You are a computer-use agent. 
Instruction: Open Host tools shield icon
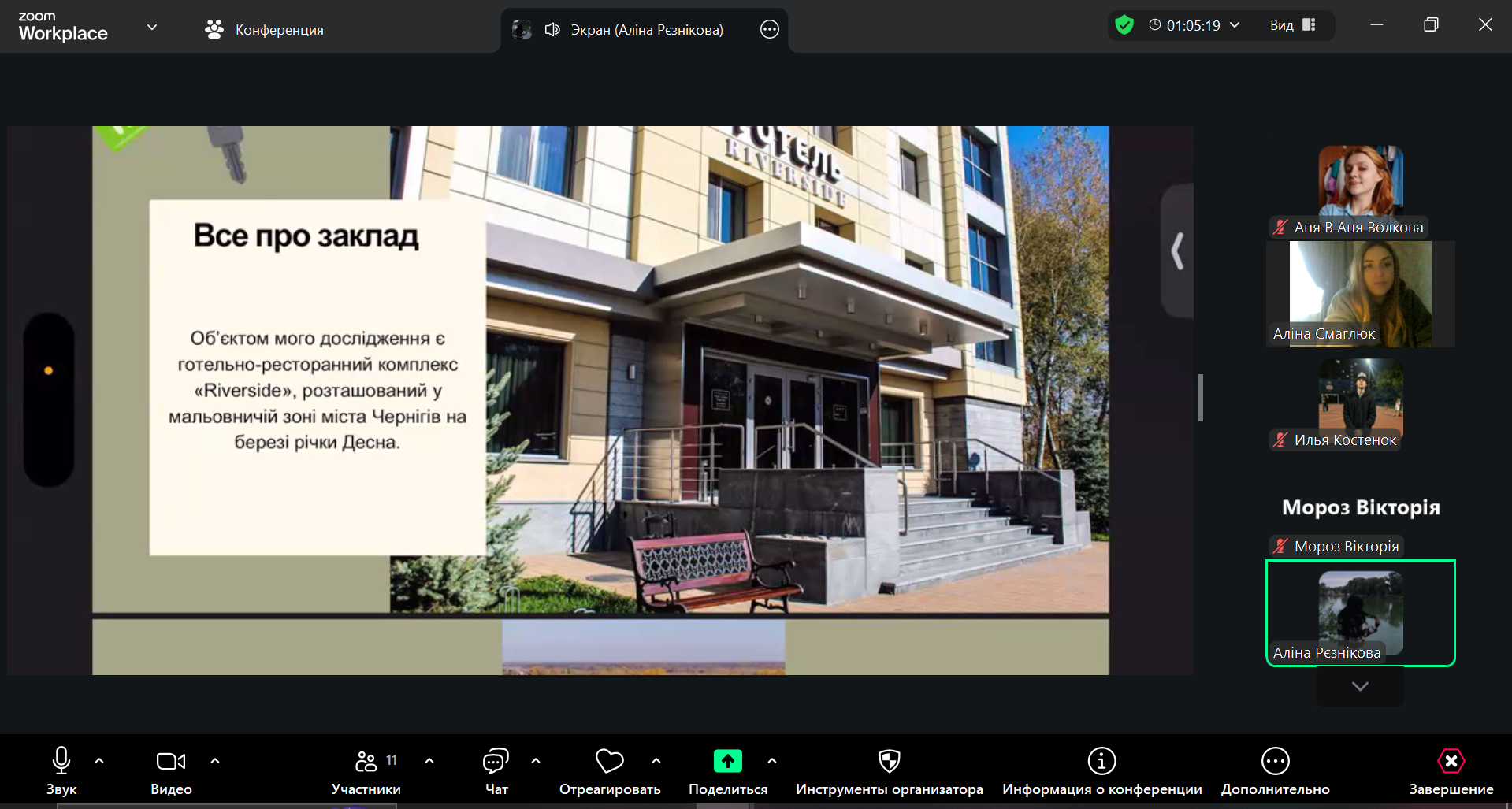889,761
